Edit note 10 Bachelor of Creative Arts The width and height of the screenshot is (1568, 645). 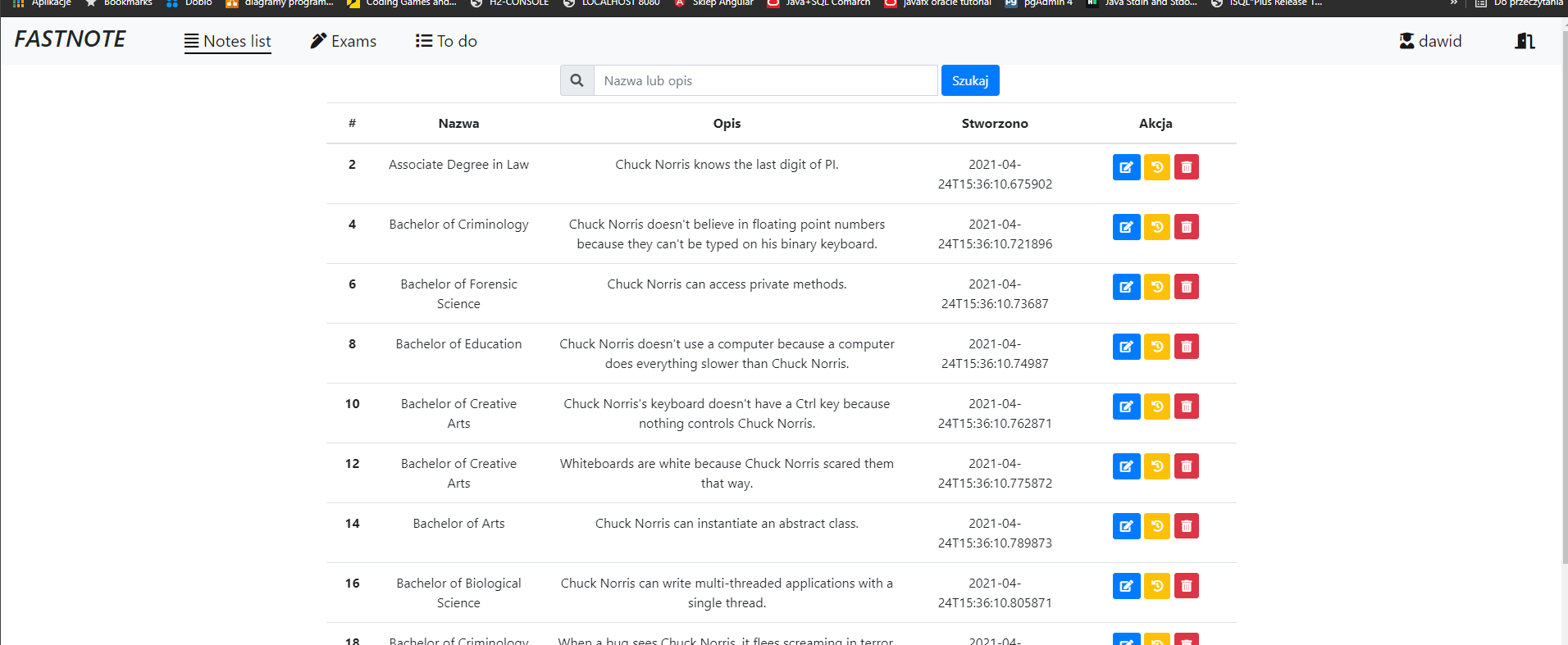point(1126,407)
